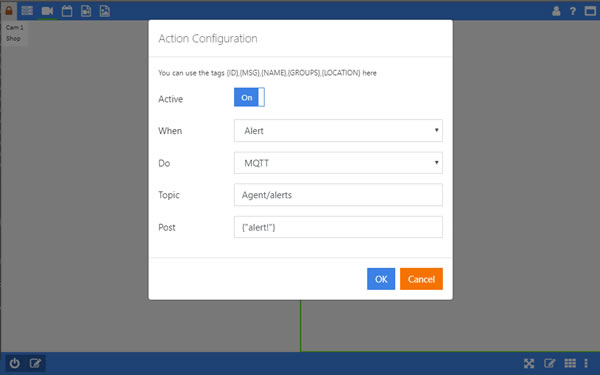
Task: Expand the Do dropdown showing MQTT
Action: point(338,163)
